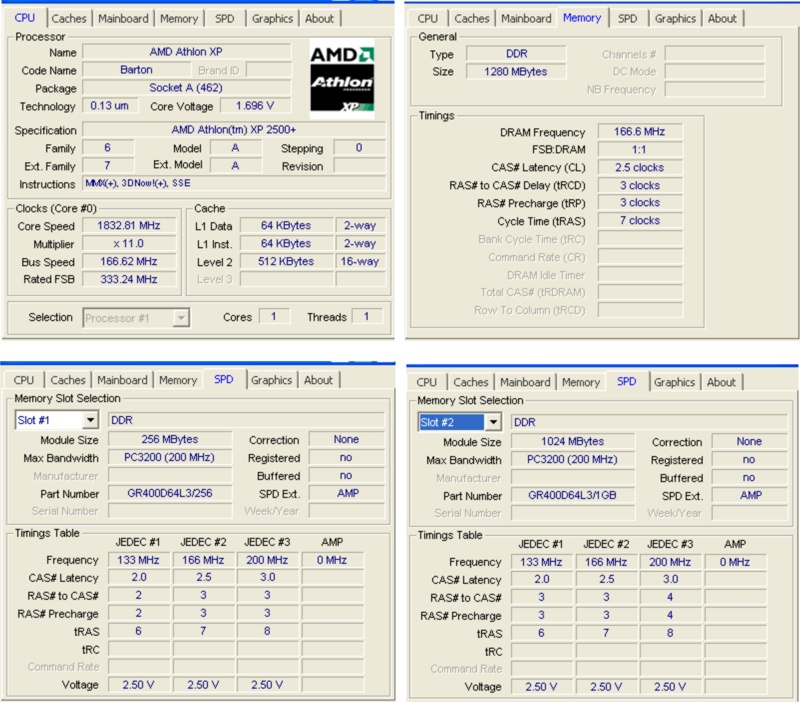This screenshot has height=702, width=800.
Task: Click the Core Speed 1832.81 MHz field
Action: pos(129,225)
